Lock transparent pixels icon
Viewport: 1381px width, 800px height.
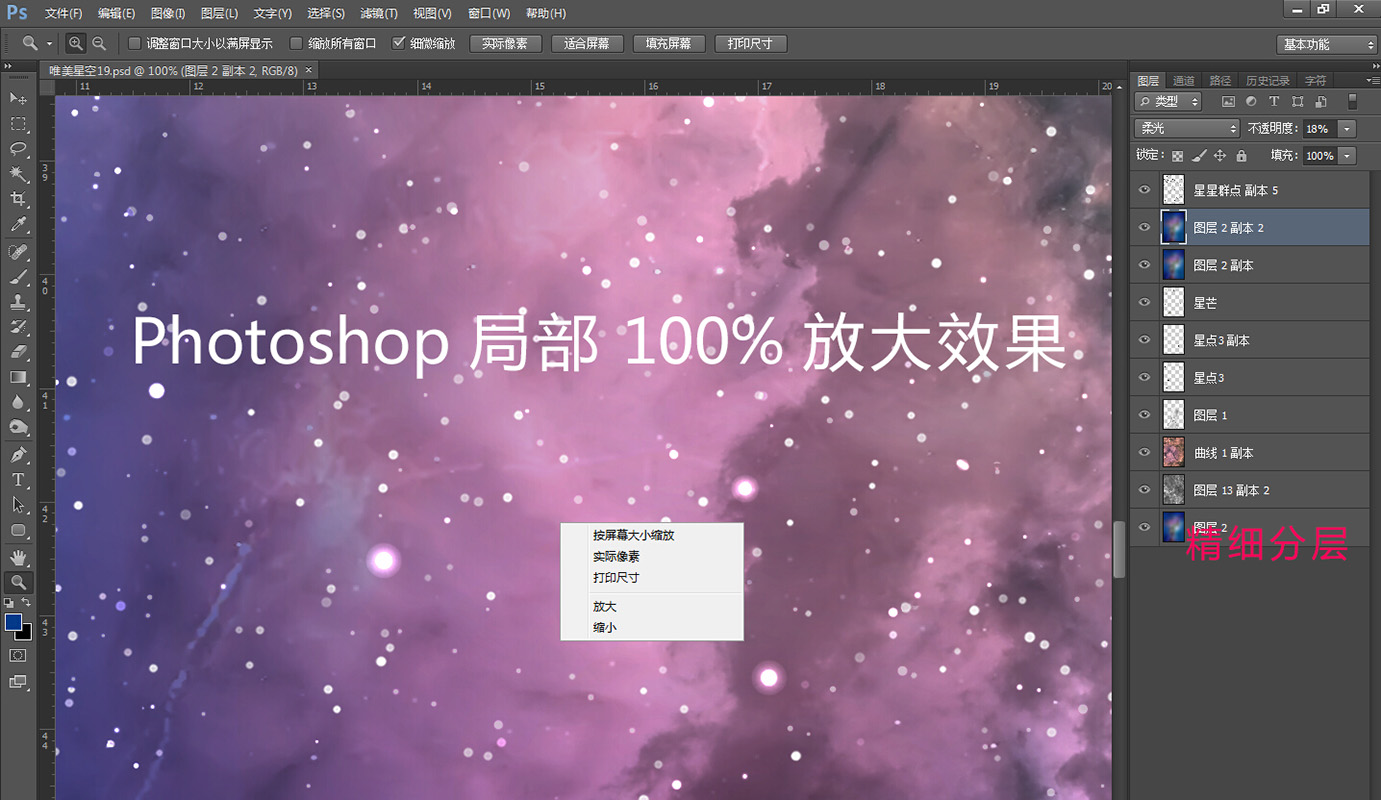pyautogui.click(x=1177, y=156)
